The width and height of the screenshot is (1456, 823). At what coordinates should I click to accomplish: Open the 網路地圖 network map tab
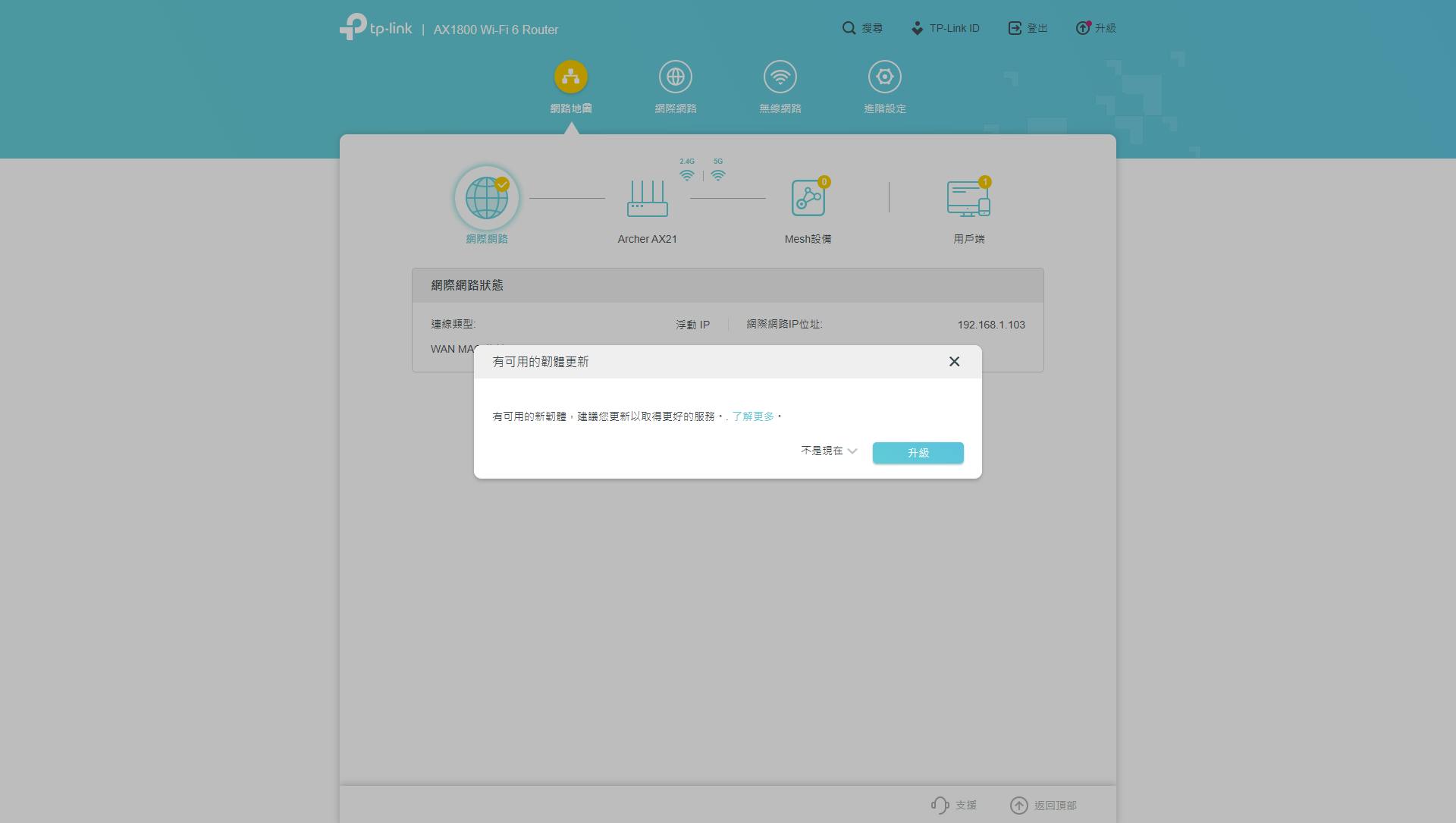(x=571, y=77)
